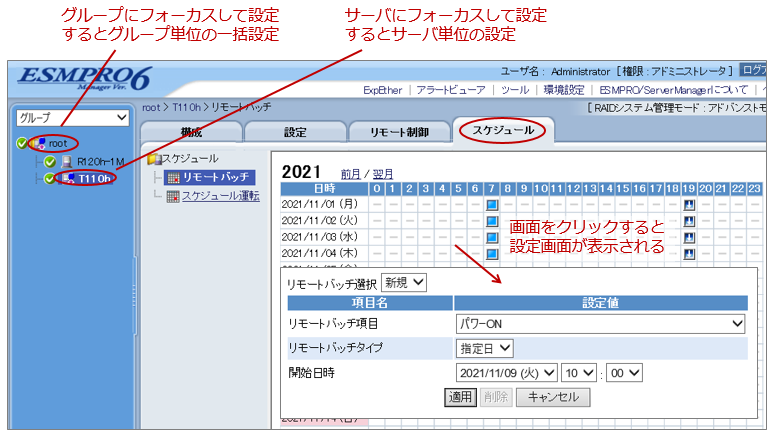This screenshot has height=439, width=773.
Task: Click the 2021/11/02 (火) date row label
Action: 320,220
